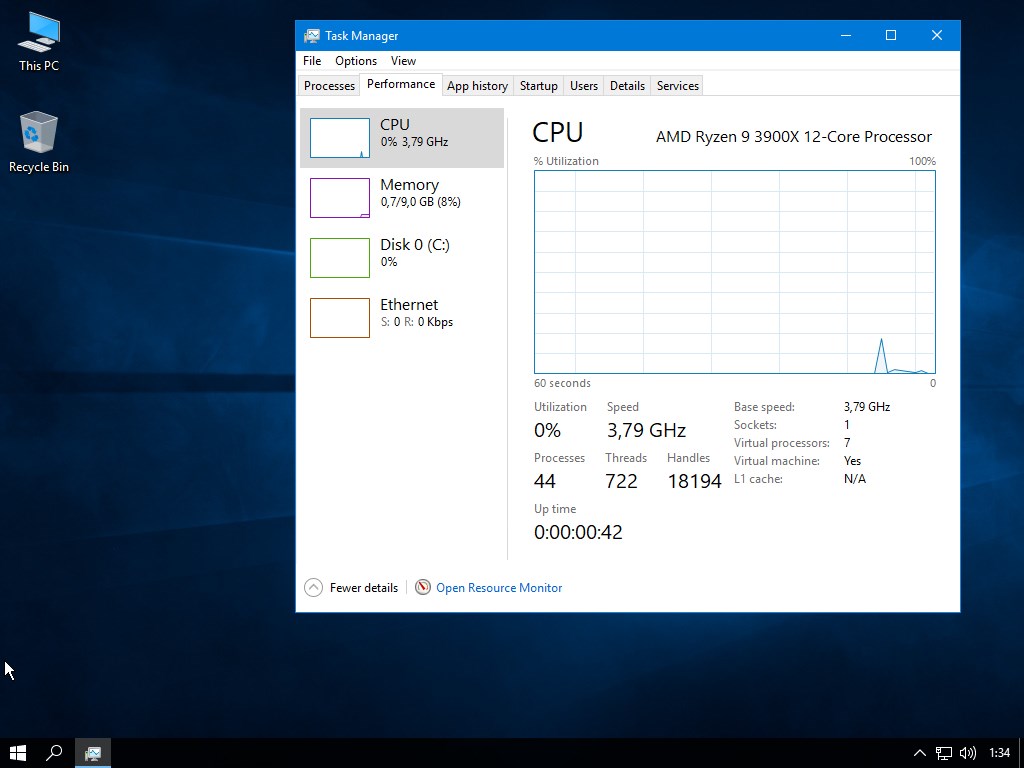Click the CPU utilization graph
This screenshot has height=768, width=1024.
[x=735, y=272]
